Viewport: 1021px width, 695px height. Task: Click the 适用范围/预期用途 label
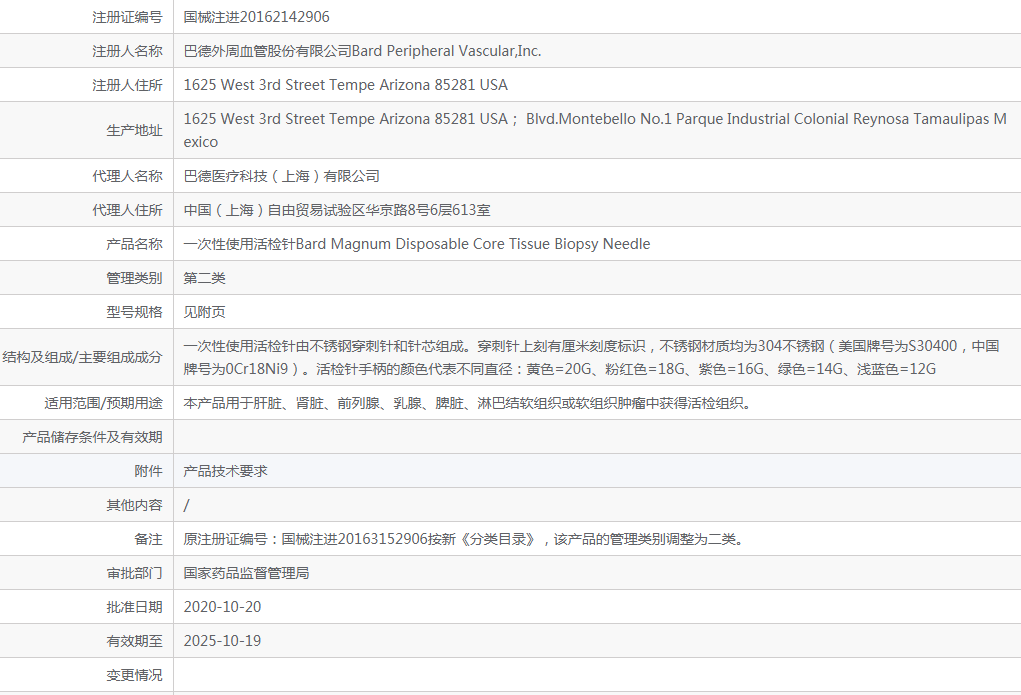coord(104,403)
